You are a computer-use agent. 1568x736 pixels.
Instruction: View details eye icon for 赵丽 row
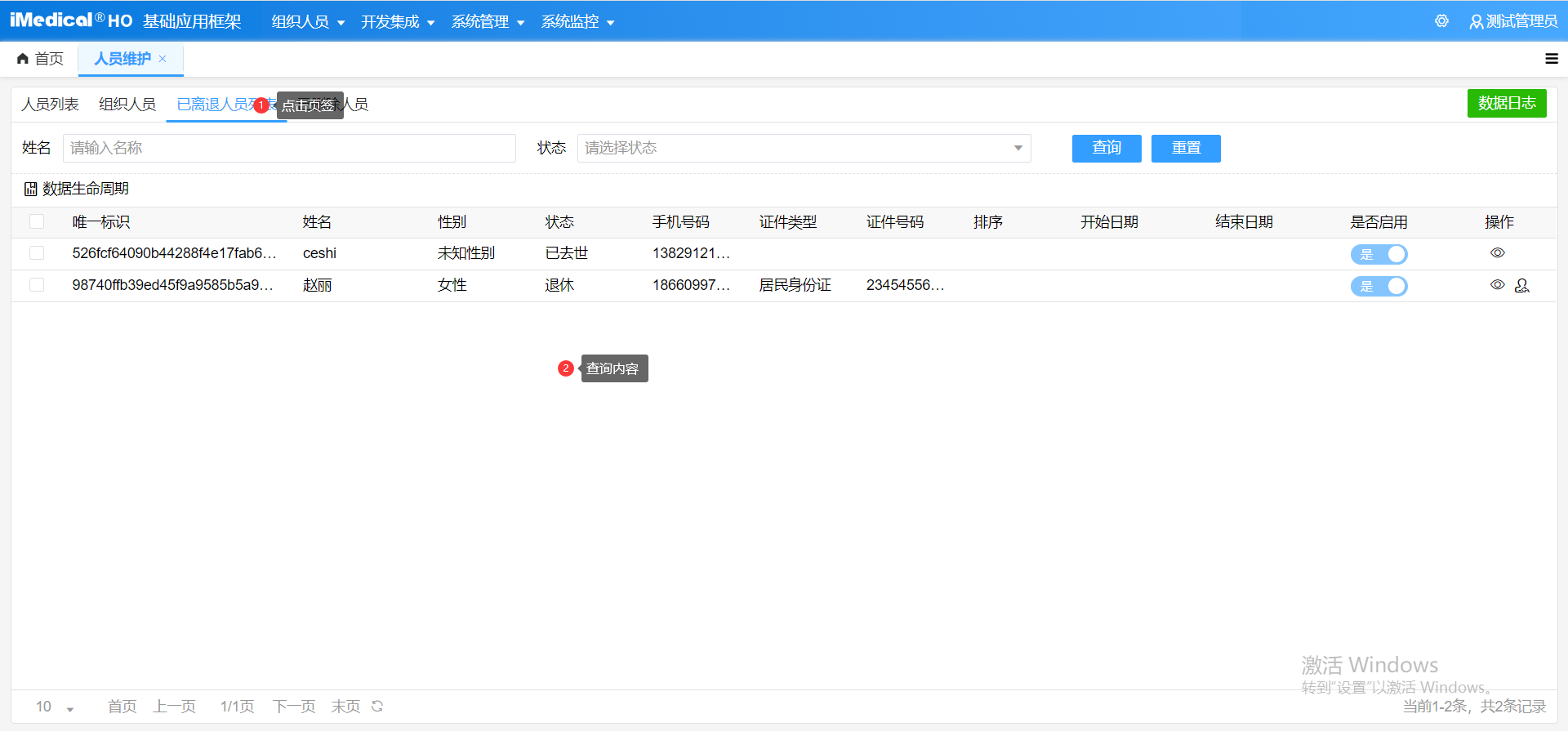point(1497,285)
